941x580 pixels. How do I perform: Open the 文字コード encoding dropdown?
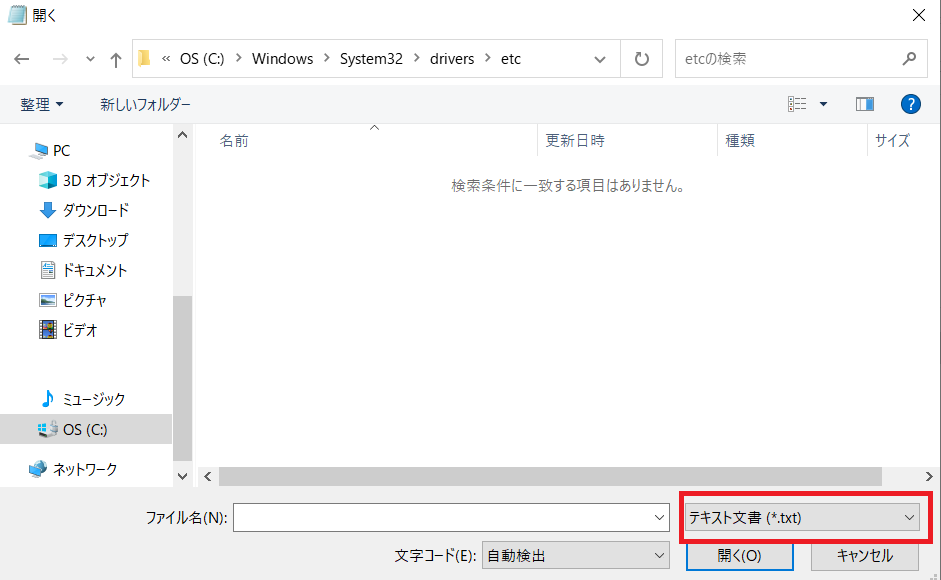click(575, 555)
